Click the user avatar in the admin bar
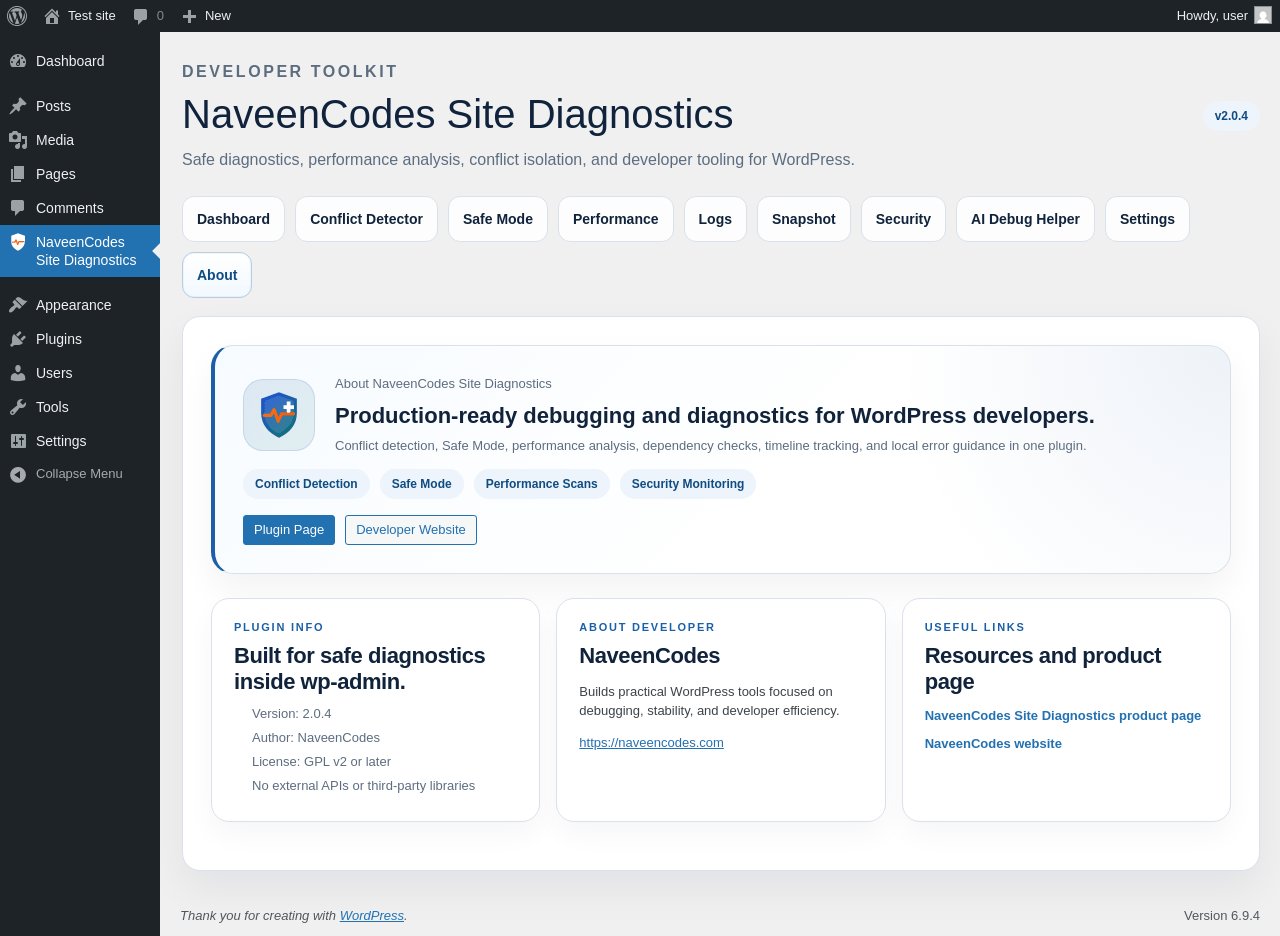 tap(1263, 15)
